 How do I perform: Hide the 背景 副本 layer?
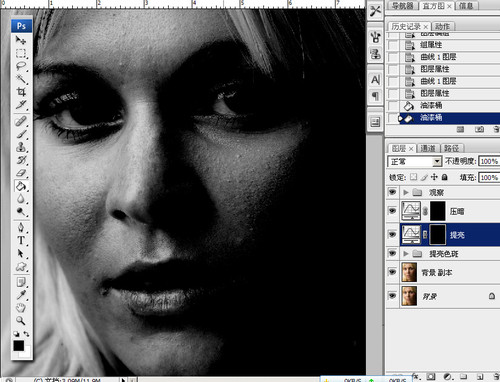pos(392,272)
